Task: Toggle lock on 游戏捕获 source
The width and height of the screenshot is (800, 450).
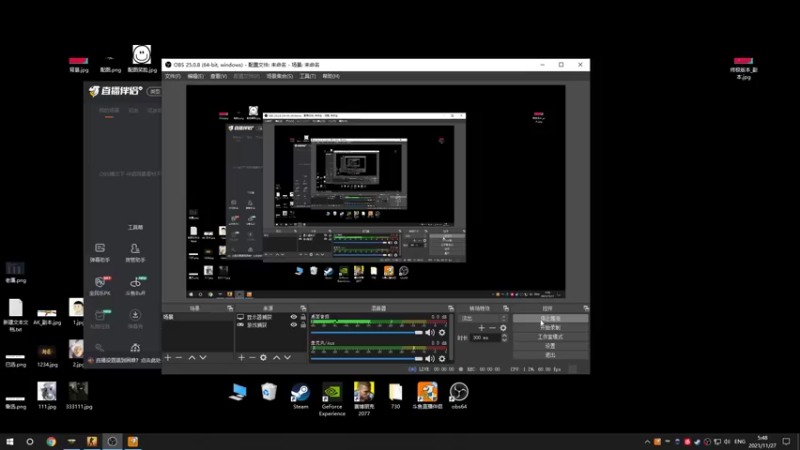Action: 303,324
